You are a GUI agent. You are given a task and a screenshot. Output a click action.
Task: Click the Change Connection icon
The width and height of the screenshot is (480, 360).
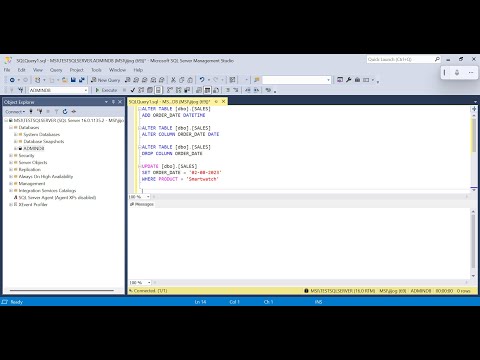click(x=21, y=90)
